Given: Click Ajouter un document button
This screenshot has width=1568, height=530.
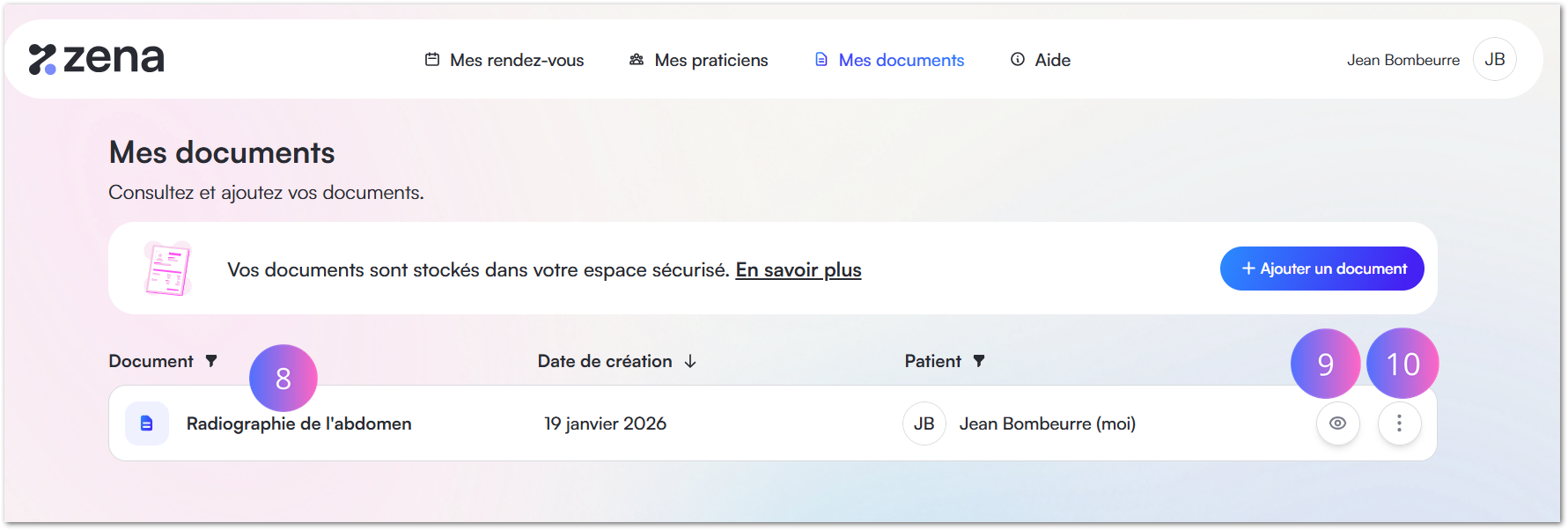Looking at the screenshot, I should coord(1321,269).
